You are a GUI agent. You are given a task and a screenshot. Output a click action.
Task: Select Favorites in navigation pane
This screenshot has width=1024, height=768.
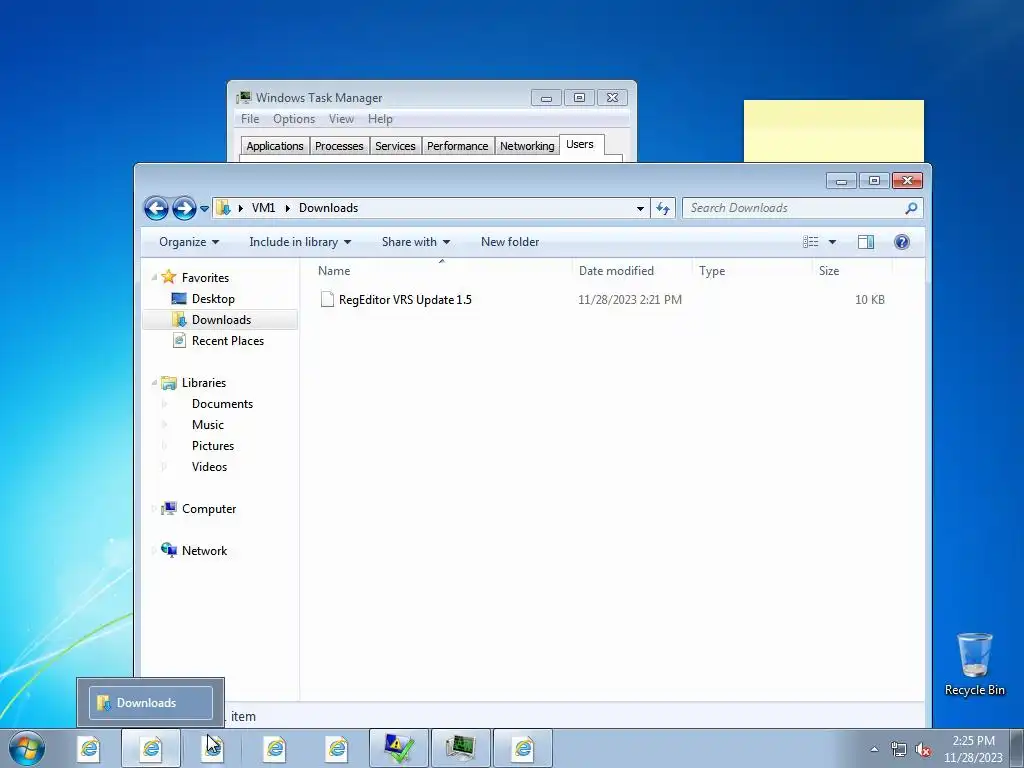click(x=205, y=278)
